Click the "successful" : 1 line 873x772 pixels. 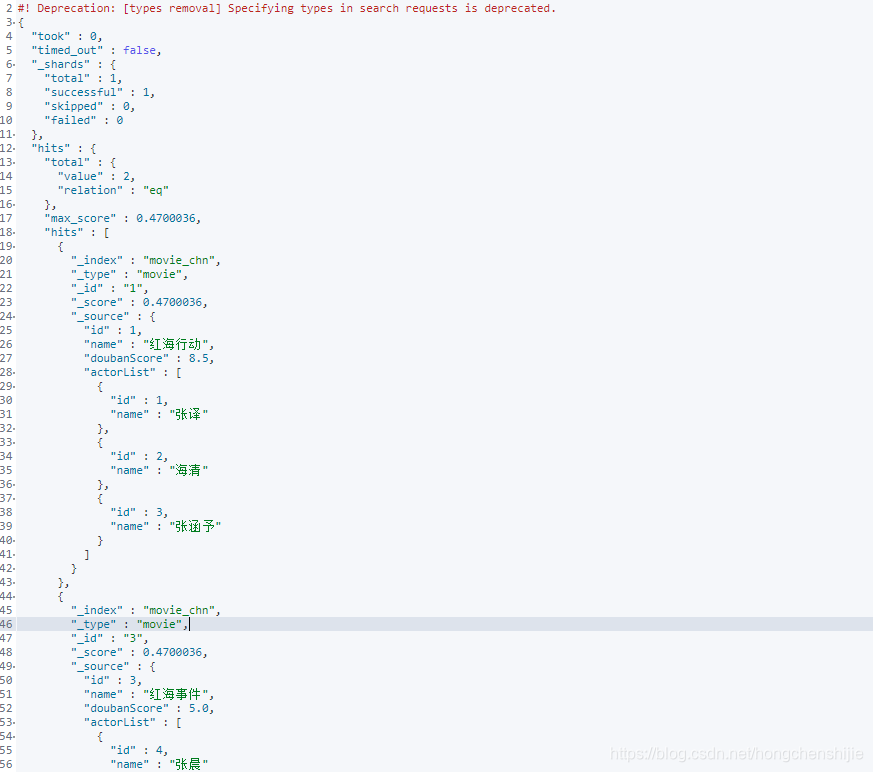pyautogui.click(x=100, y=92)
